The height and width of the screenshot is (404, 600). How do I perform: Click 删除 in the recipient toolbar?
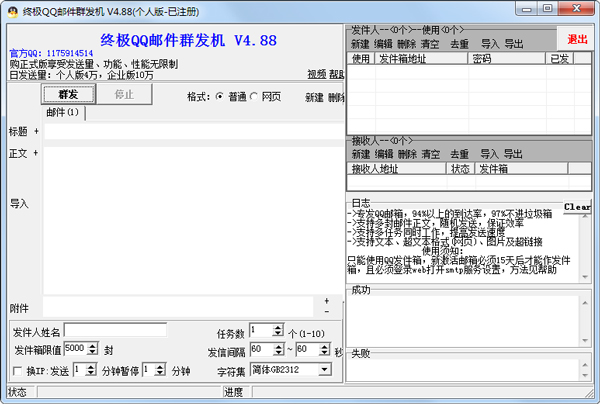[407, 155]
